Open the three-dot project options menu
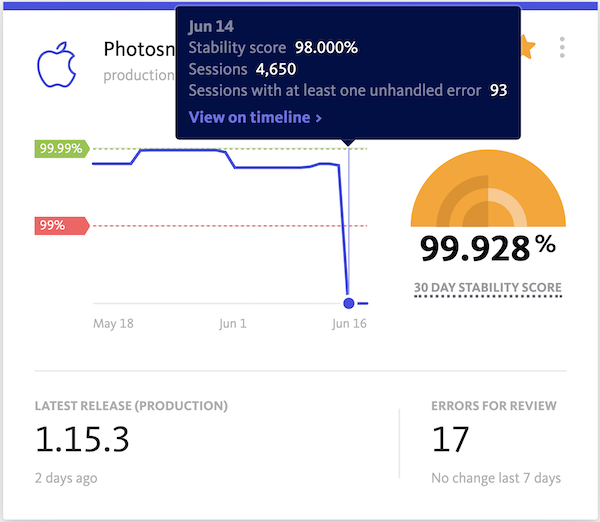Viewport: 600px width, 522px height. [562, 47]
